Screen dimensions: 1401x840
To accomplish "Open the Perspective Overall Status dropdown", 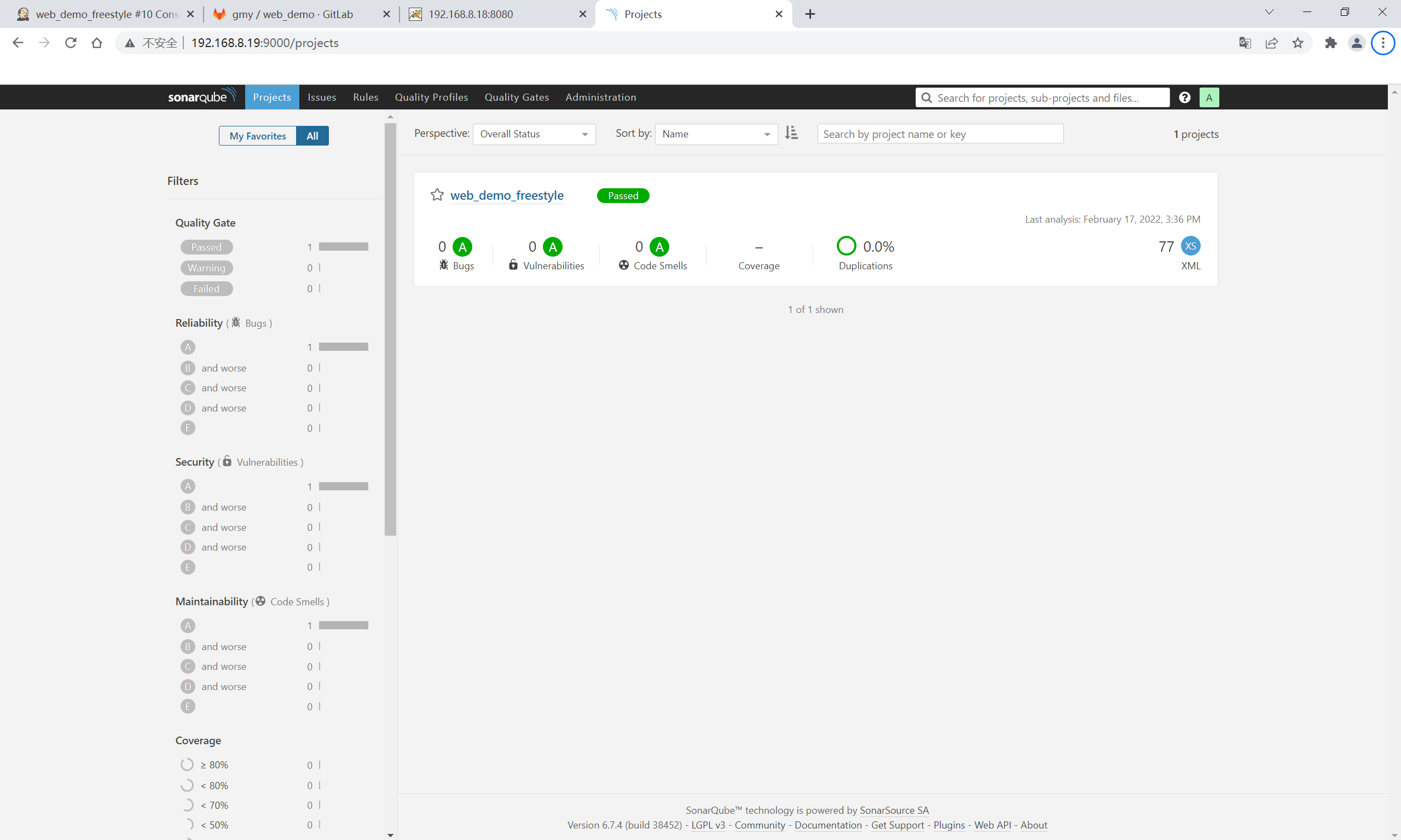I will point(534,134).
